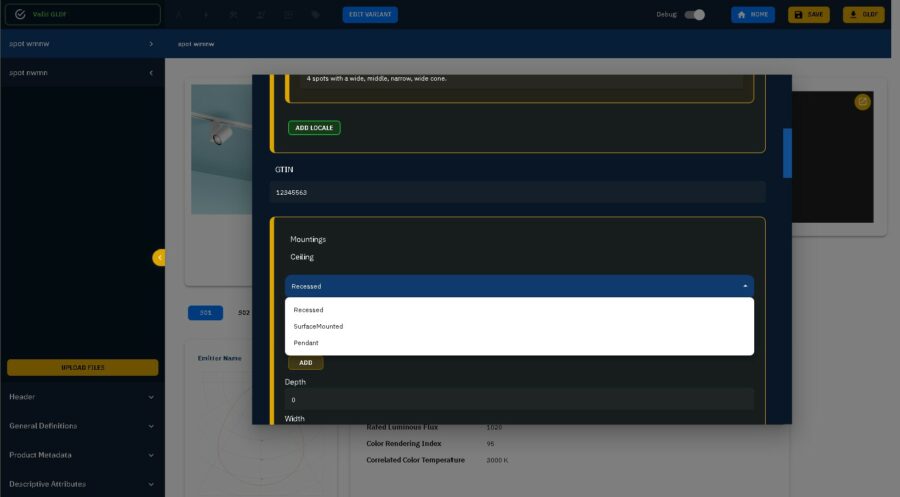The height and width of the screenshot is (497, 900).
Task: Collapse the sidebar with the yellow arrow
Action: (159, 258)
